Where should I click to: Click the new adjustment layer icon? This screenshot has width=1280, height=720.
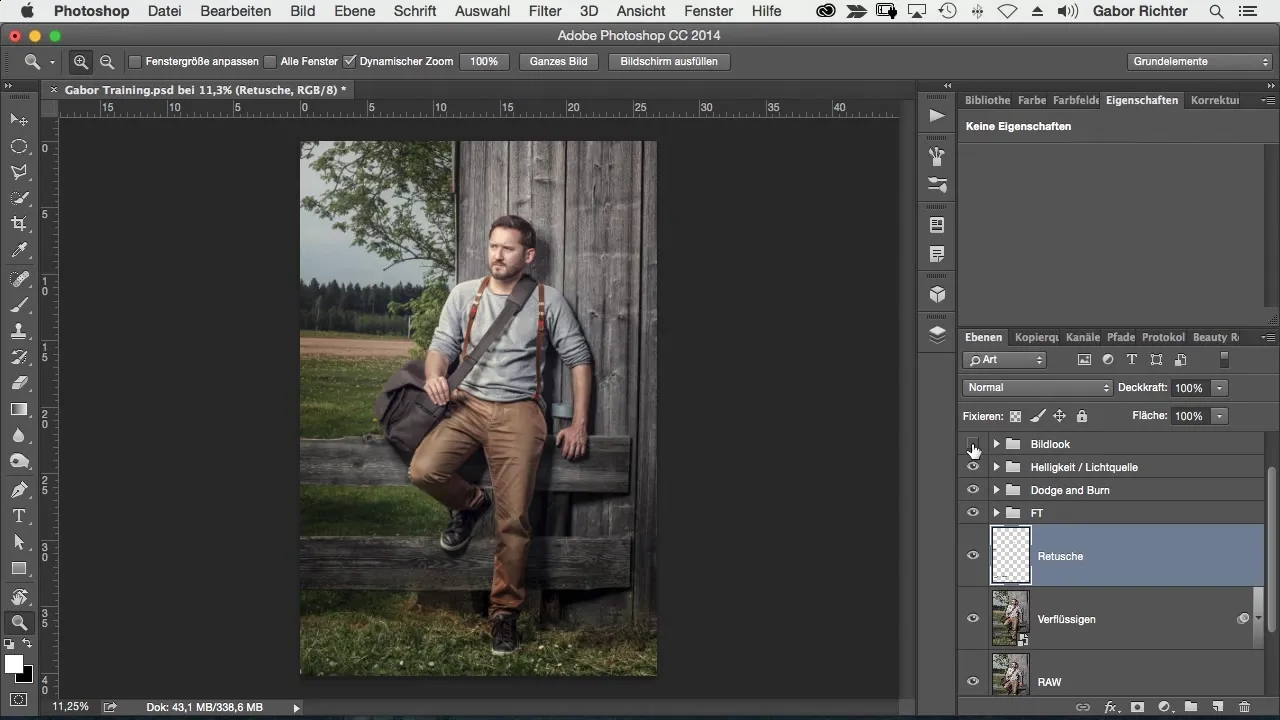pos(1164,707)
